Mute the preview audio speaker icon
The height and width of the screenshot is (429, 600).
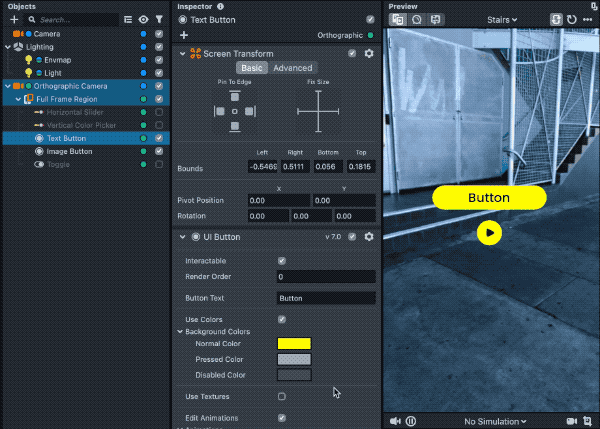(x=395, y=421)
